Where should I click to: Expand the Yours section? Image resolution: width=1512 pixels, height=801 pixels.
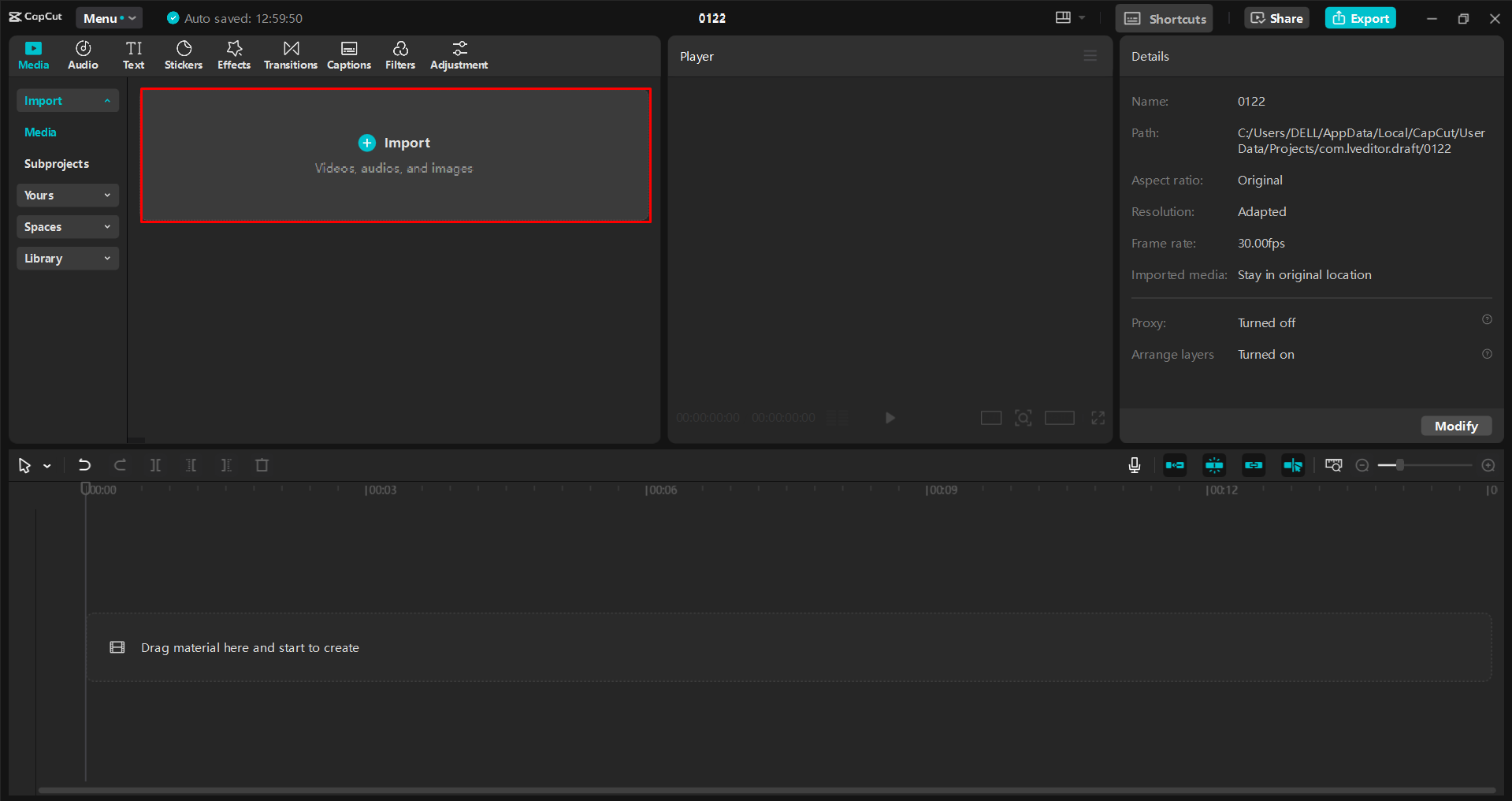coord(67,195)
